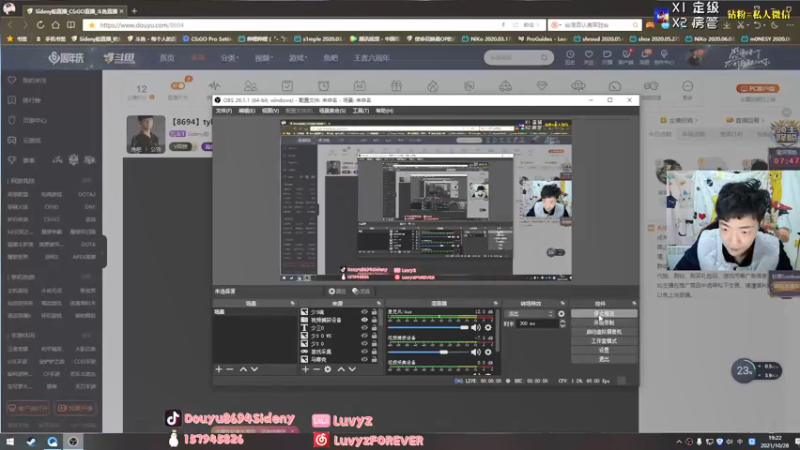800x450 pixels.
Task: Click virtual camera button in Controls
Action: [x=604, y=332]
